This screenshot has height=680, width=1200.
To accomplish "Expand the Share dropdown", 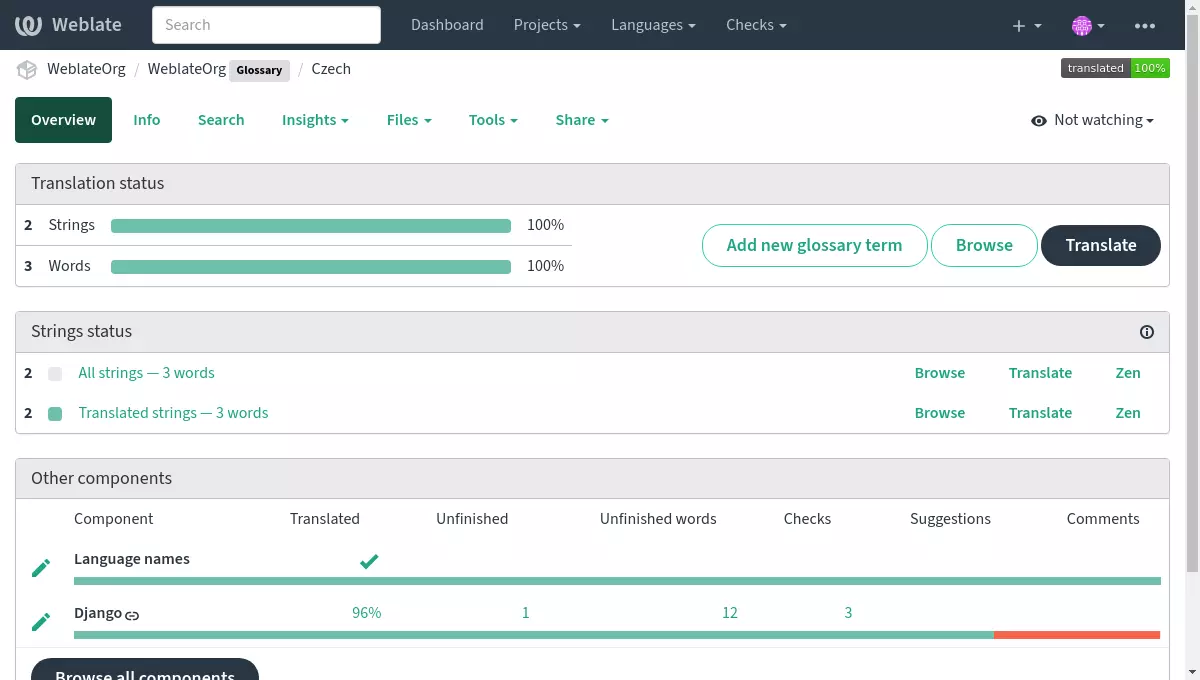I will point(582,120).
